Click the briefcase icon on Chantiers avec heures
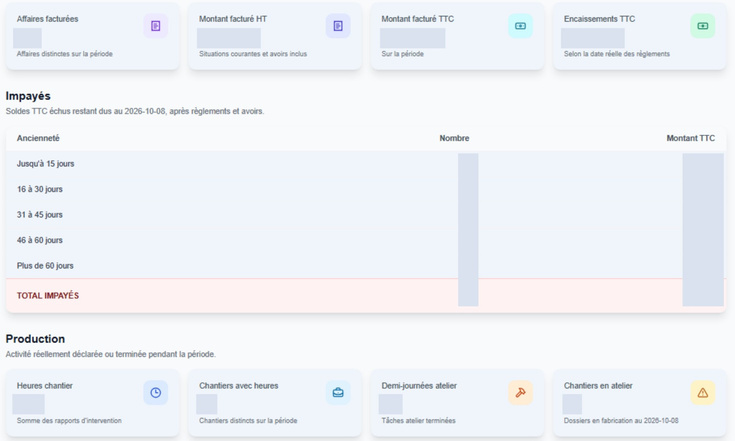Viewport: 735px width, 441px height. [x=338, y=393]
